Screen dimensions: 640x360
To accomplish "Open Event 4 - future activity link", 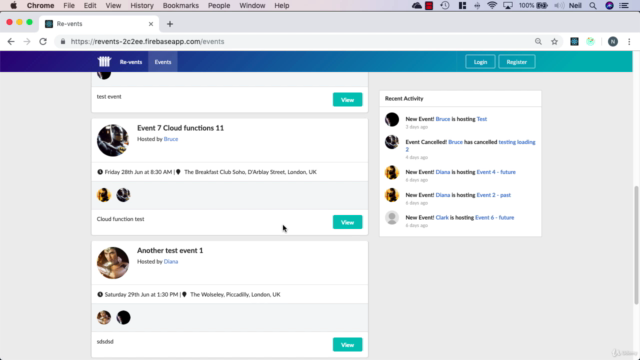I will pos(496,172).
